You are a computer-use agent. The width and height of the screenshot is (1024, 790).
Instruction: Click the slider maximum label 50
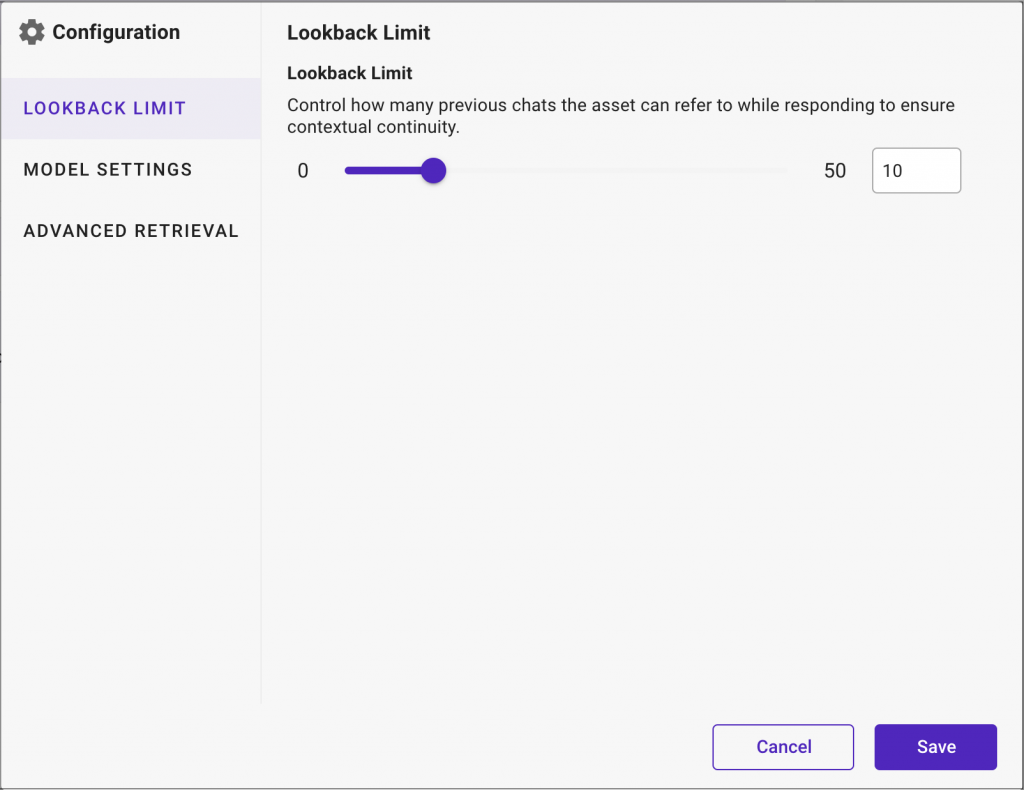(x=835, y=171)
